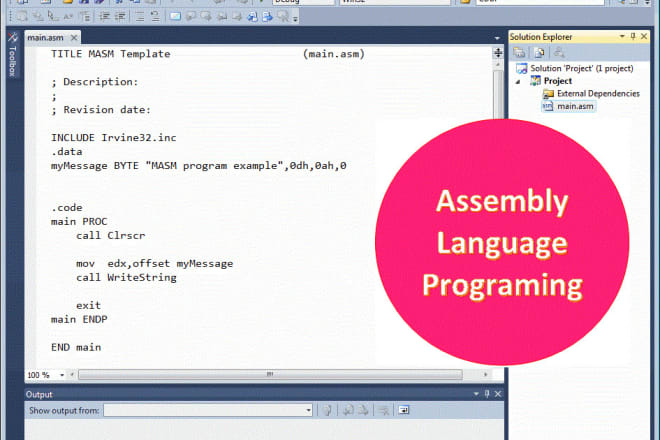Click the horizontal scroll left arrow
This screenshot has width=660, height=440.
pyautogui.click(x=72, y=374)
